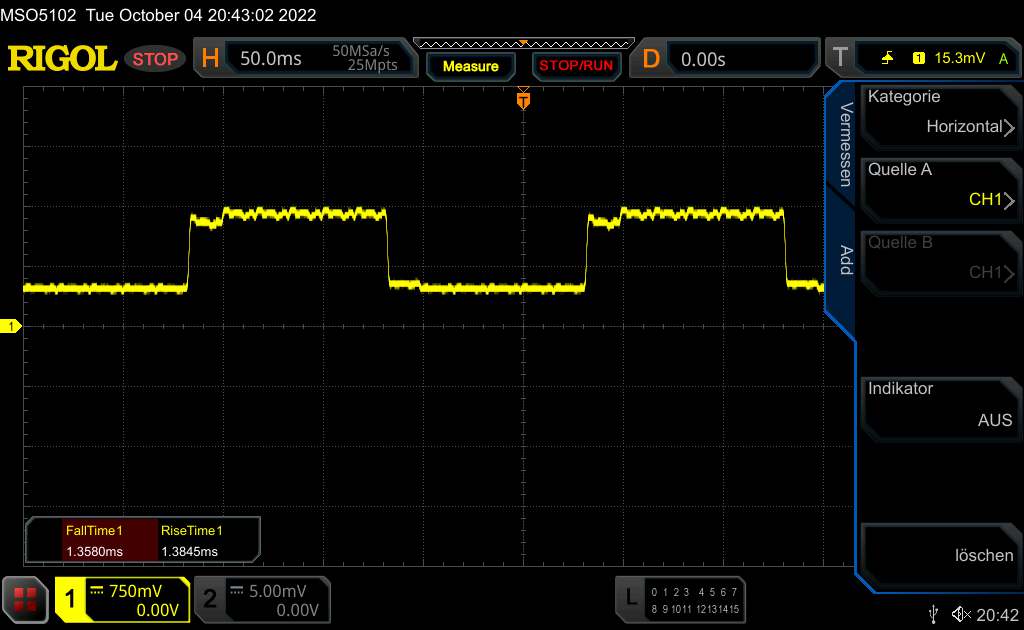Select the grey channel 2 number badge
The height and width of the screenshot is (630, 1024).
point(210,599)
